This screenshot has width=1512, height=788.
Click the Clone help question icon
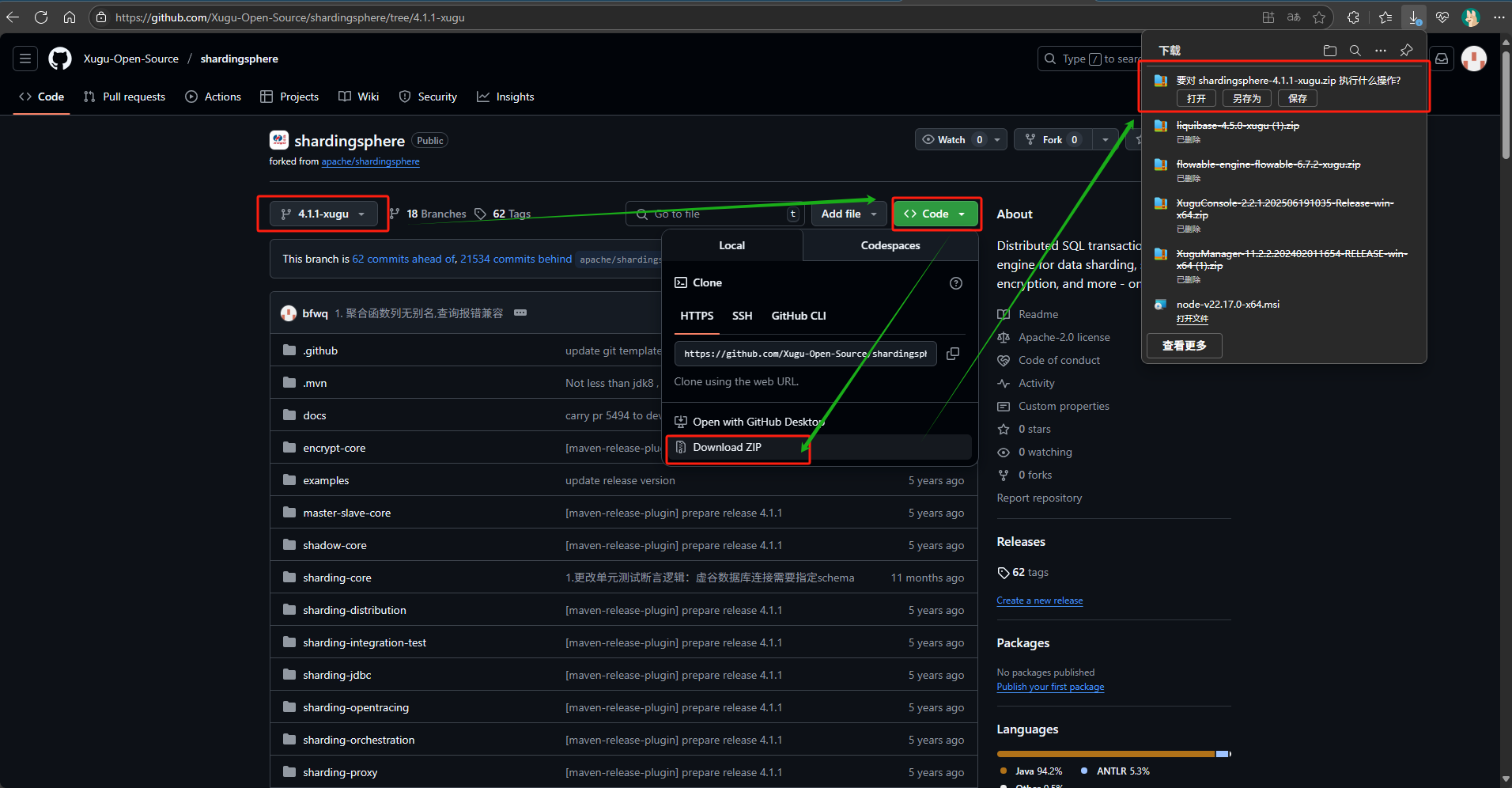pyautogui.click(x=955, y=283)
